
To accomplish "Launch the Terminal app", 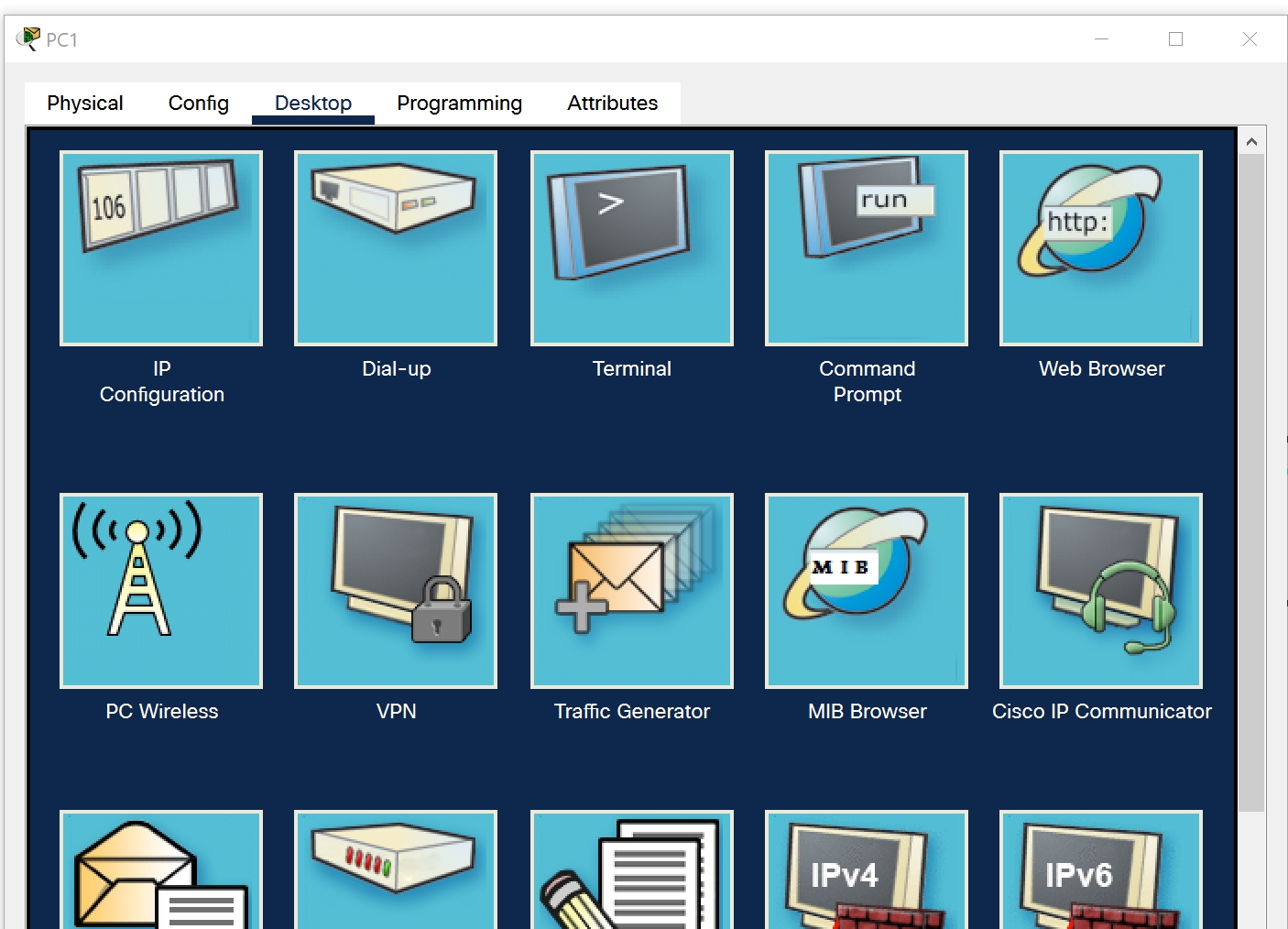I will click(632, 248).
